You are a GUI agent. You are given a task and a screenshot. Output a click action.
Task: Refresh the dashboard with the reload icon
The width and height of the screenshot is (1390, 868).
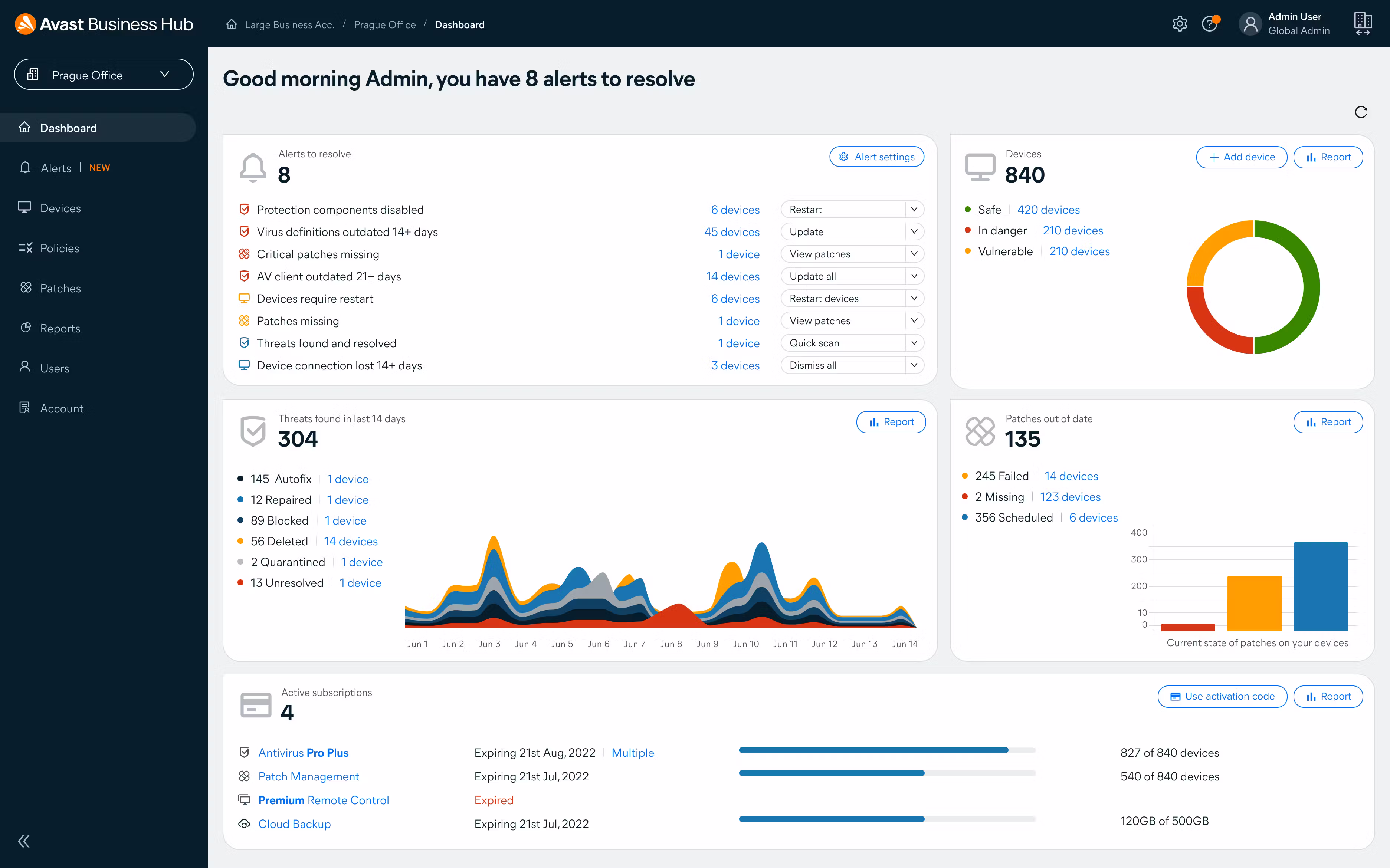pyautogui.click(x=1361, y=112)
